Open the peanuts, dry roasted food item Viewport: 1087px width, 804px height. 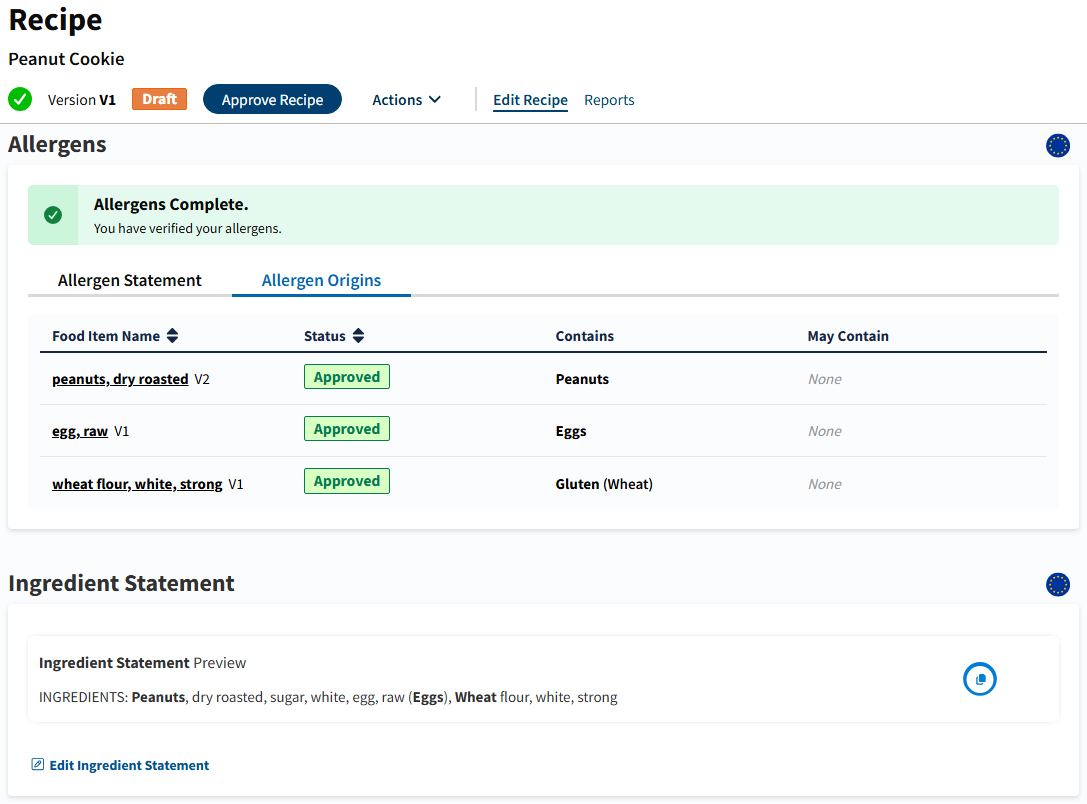[120, 379]
